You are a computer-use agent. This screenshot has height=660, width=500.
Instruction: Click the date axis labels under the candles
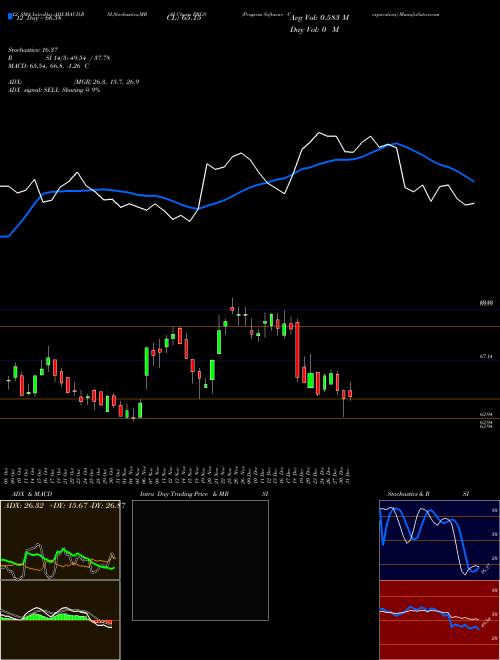[177, 475]
